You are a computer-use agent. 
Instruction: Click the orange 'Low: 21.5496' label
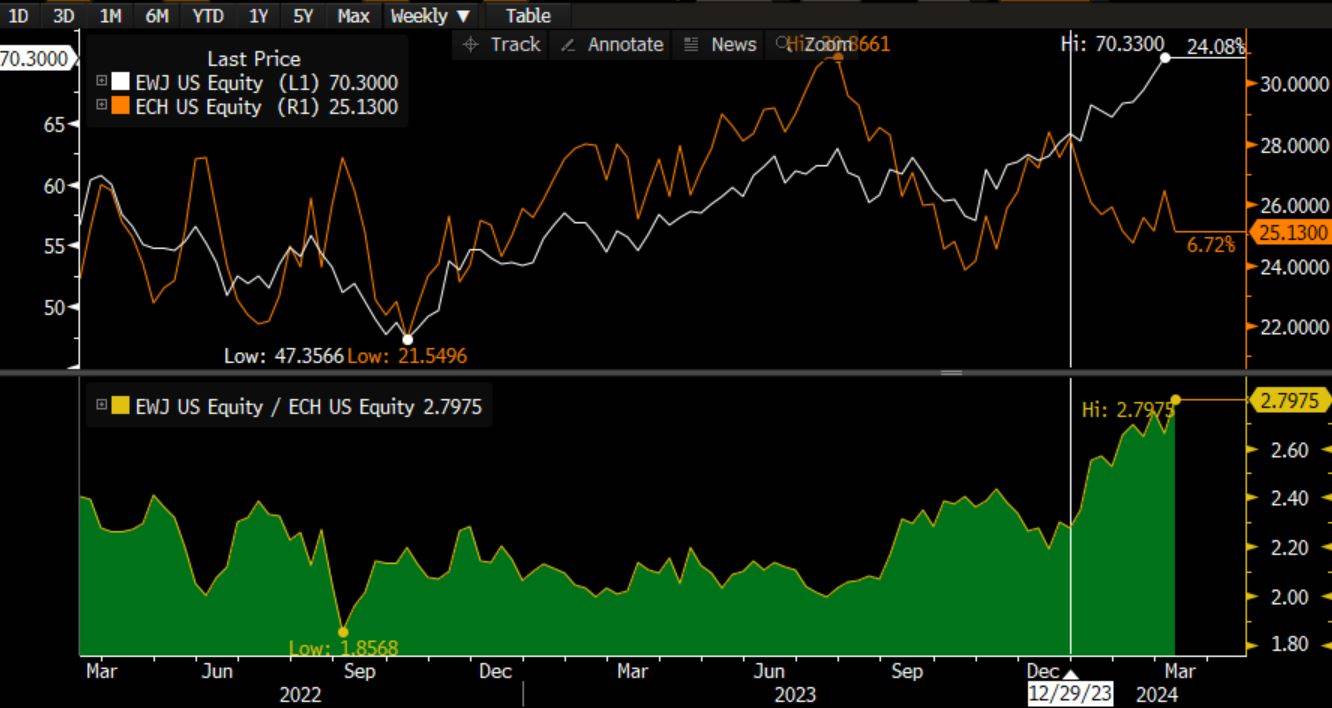click(407, 355)
